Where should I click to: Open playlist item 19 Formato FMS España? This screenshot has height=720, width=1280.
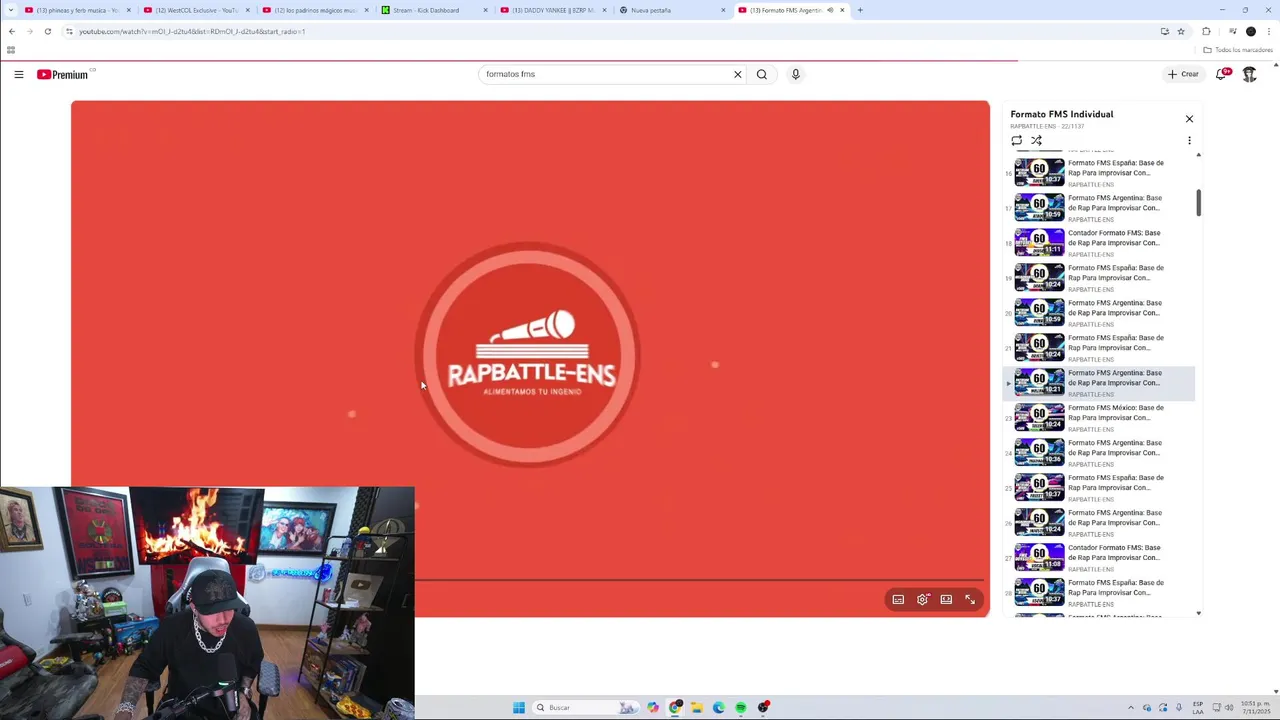coord(1100,278)
